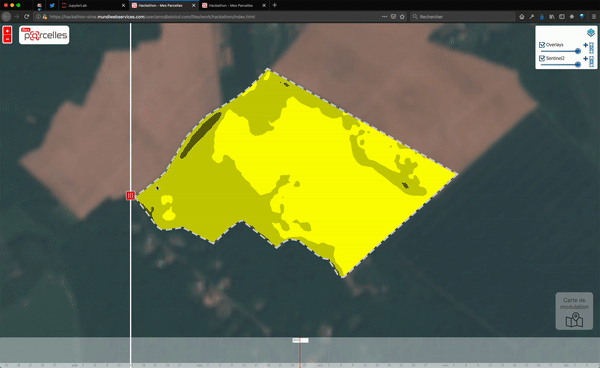Viewport: 600px width, 368px height.
Task: Open the page actions three-dot menu
Action: pyautogui.click(x=384, y=16)
